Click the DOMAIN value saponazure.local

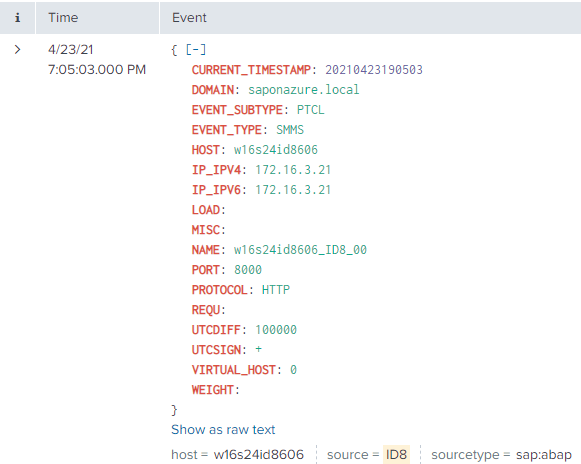tap(303, 90)
